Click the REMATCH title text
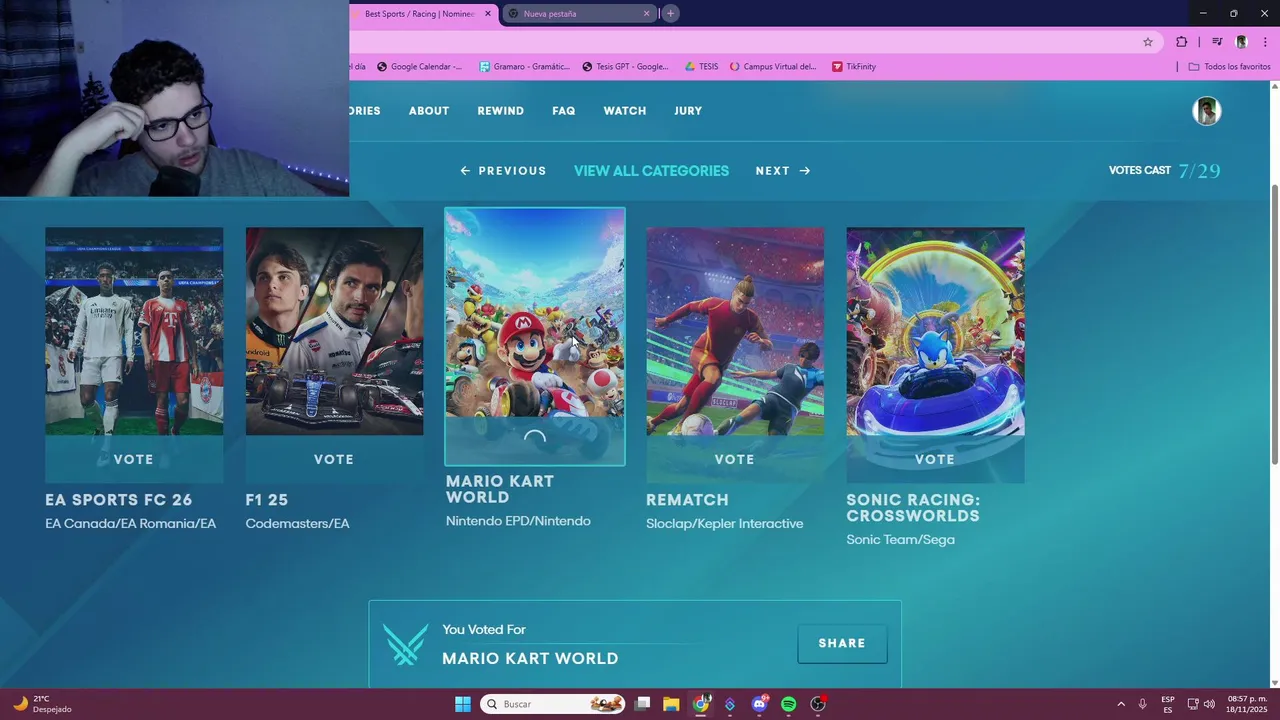 (687, 500)
